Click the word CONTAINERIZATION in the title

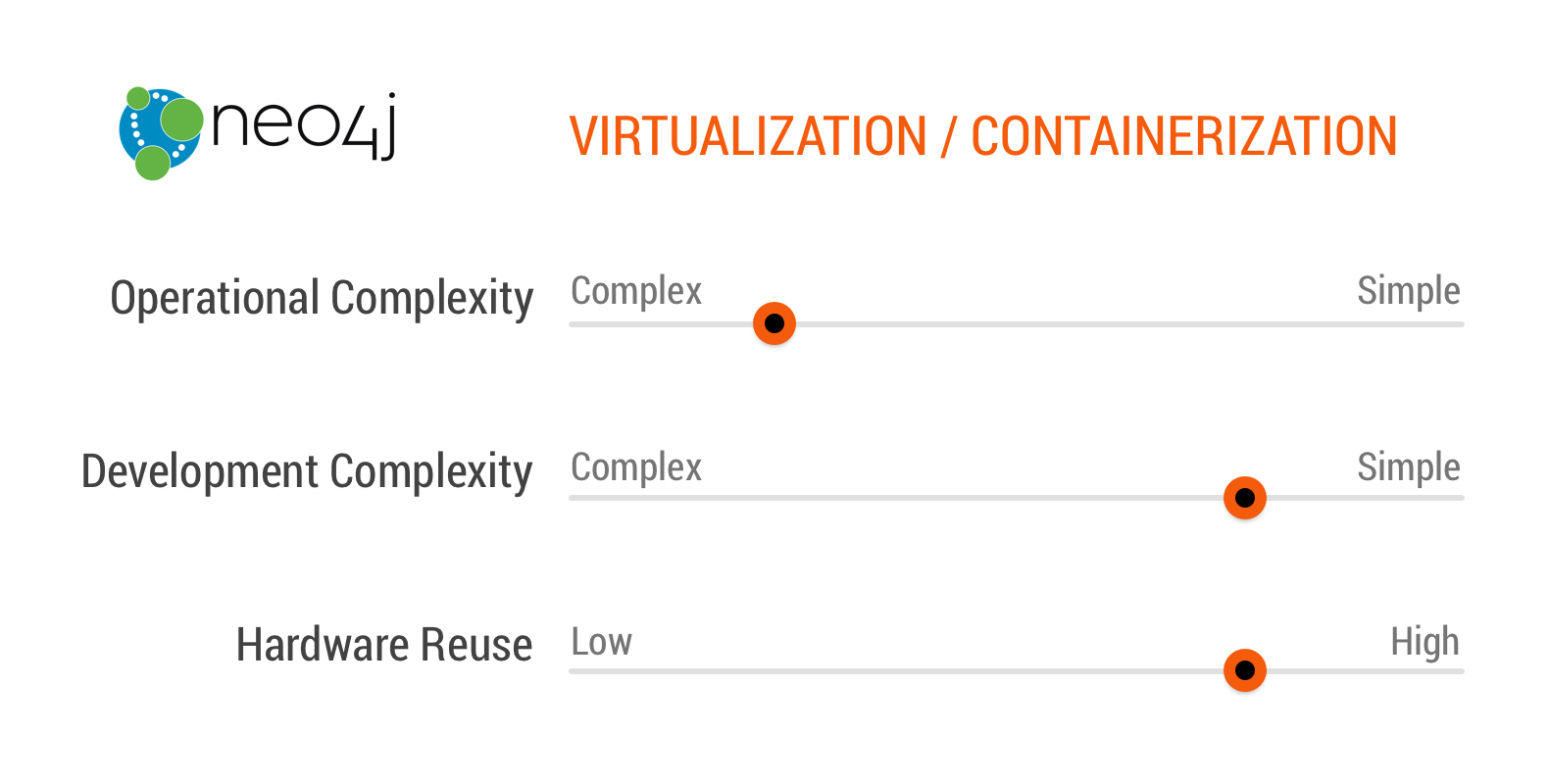coord(1183,136)
